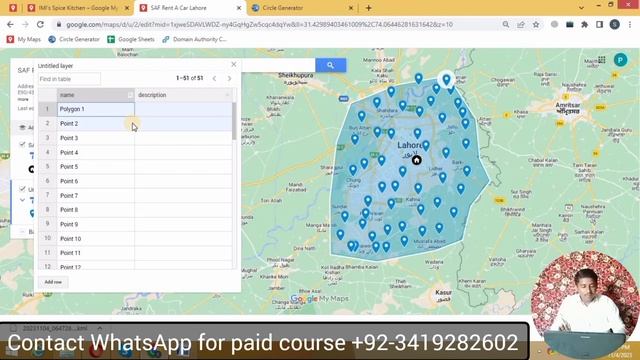Screen dimensions: 640x360
Task: Go to next page of table rows
Action: coord(229,78)
